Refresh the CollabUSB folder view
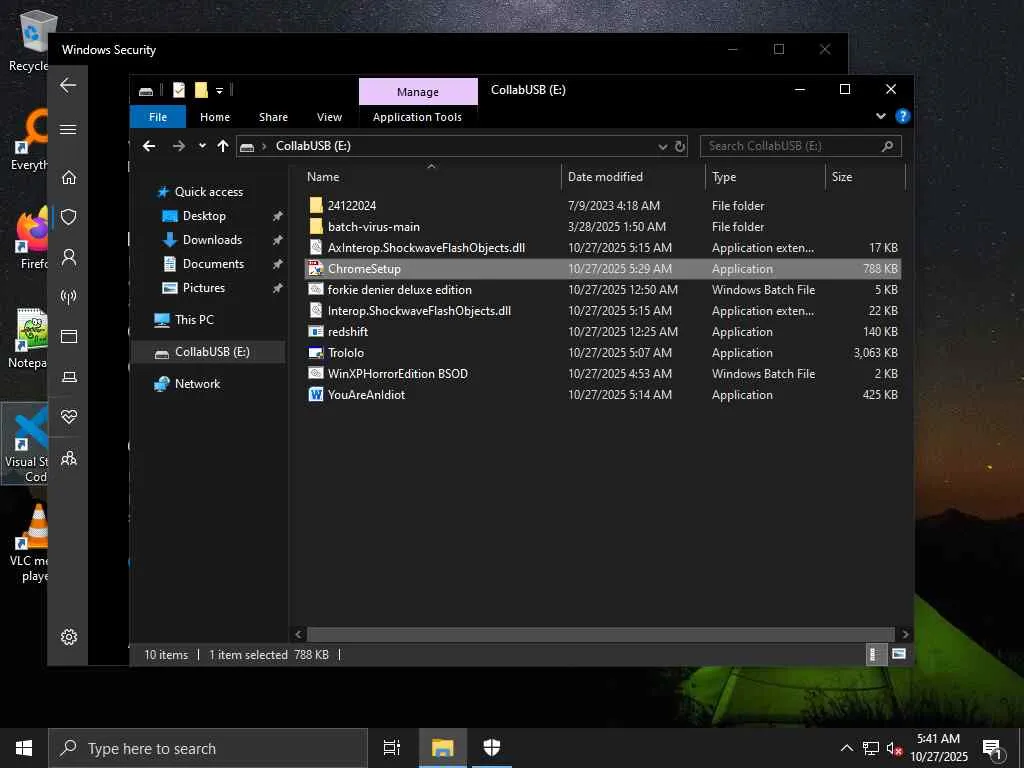The width and height of the screenshot is (1024, 768). (x=680, y=146)
